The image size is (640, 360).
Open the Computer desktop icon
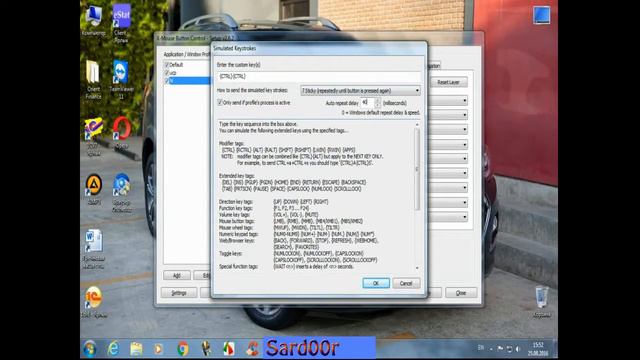[x=93, y=20]
